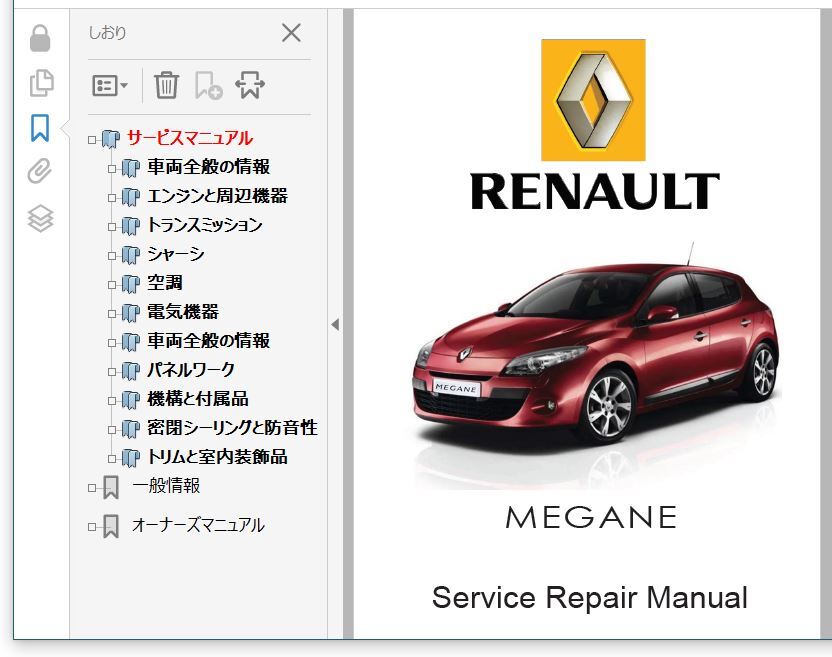Open the layers panel icon
832x657 pixels.
(x=40, y=218)
